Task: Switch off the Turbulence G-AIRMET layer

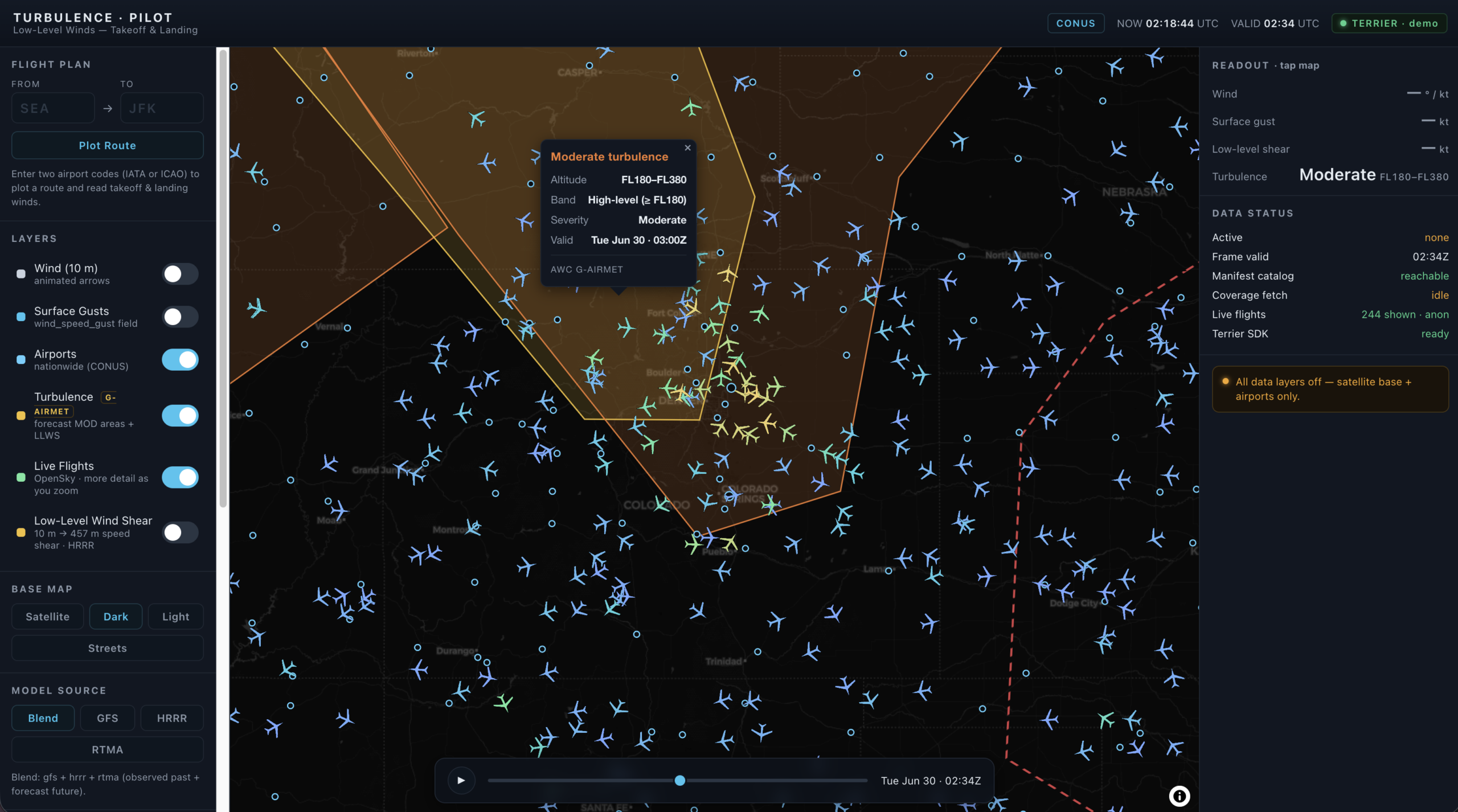Action: pos(180,416)
